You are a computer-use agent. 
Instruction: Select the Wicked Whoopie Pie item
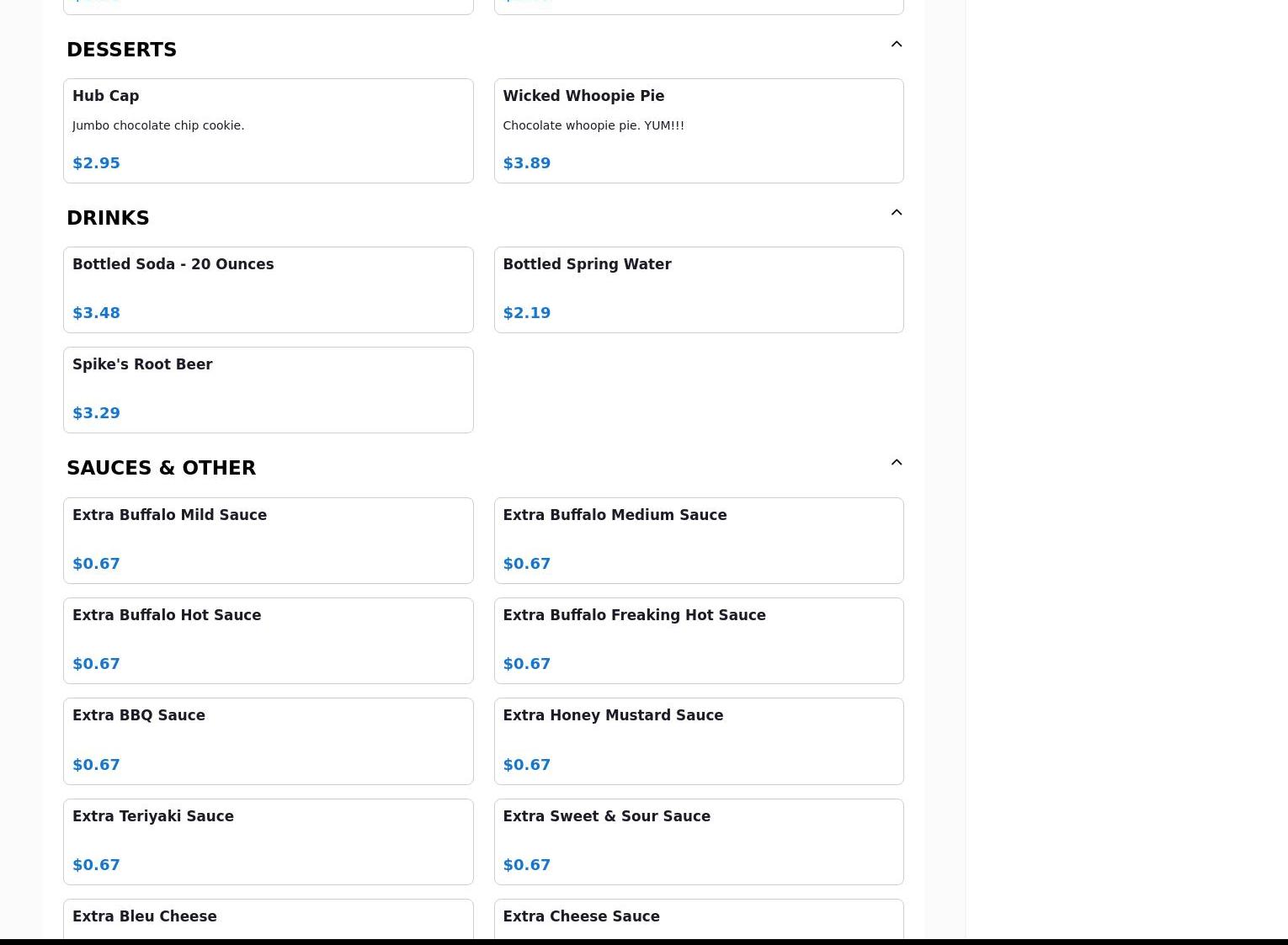pos(698,130)
